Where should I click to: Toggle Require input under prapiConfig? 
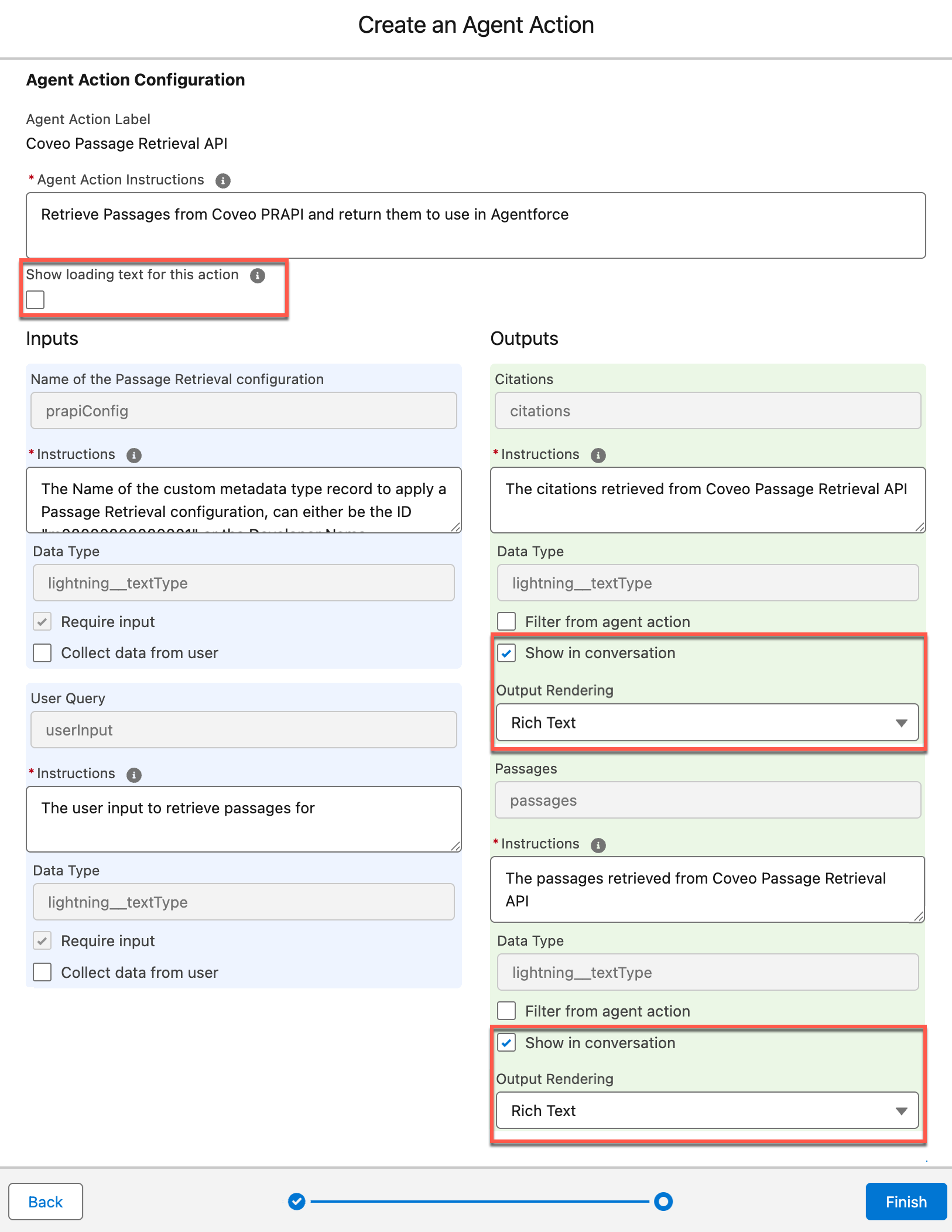tap(42, 622)
